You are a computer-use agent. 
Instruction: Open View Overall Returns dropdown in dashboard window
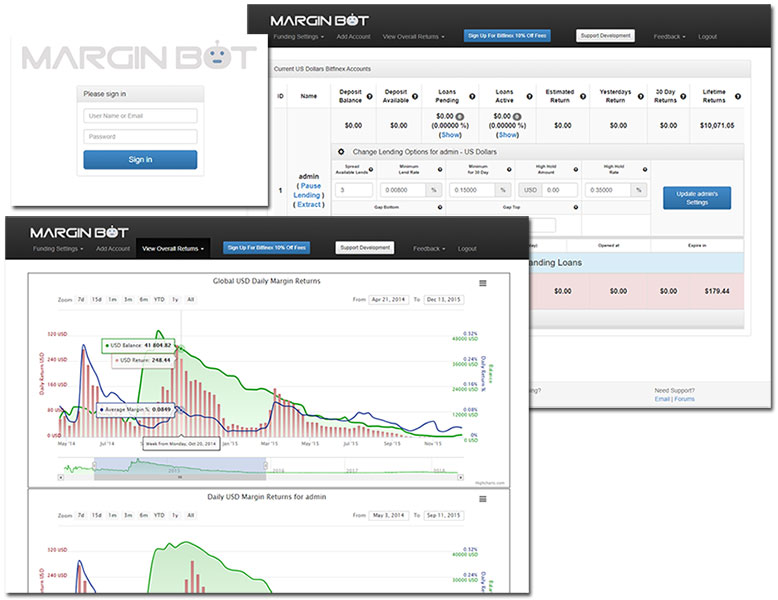point(413,37)
